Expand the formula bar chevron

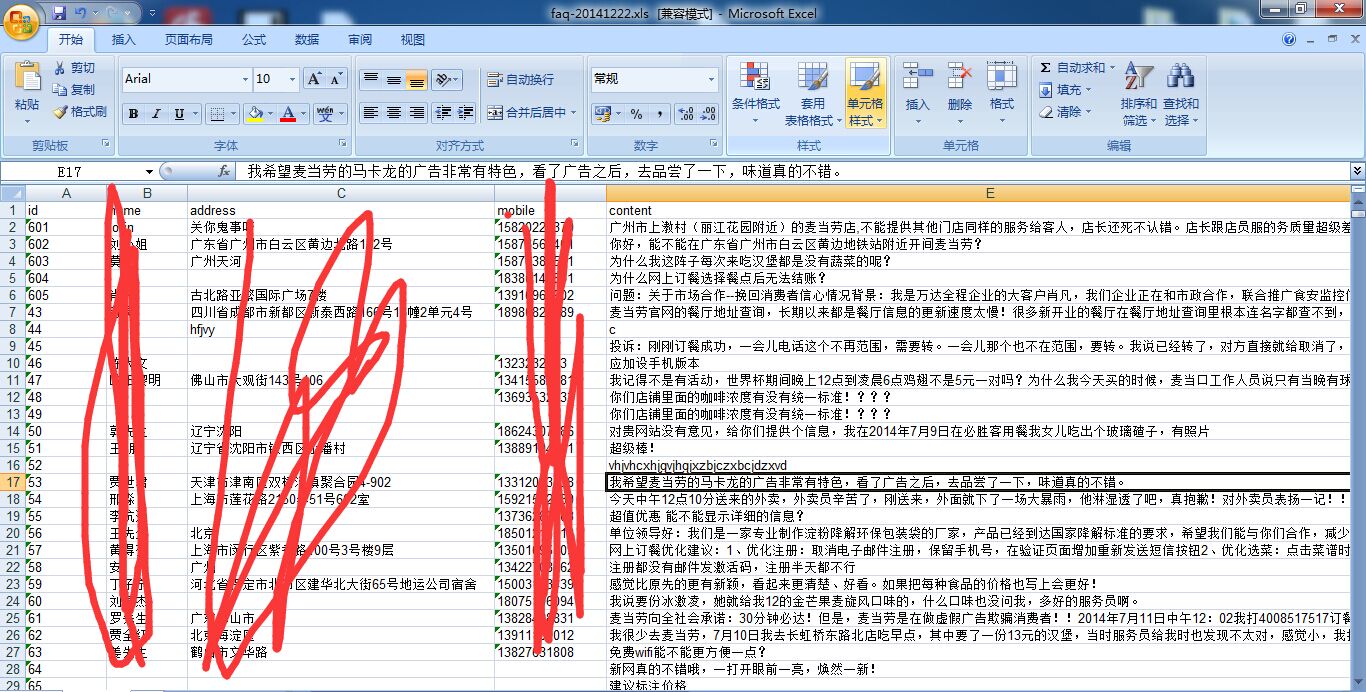(1357, 171)
